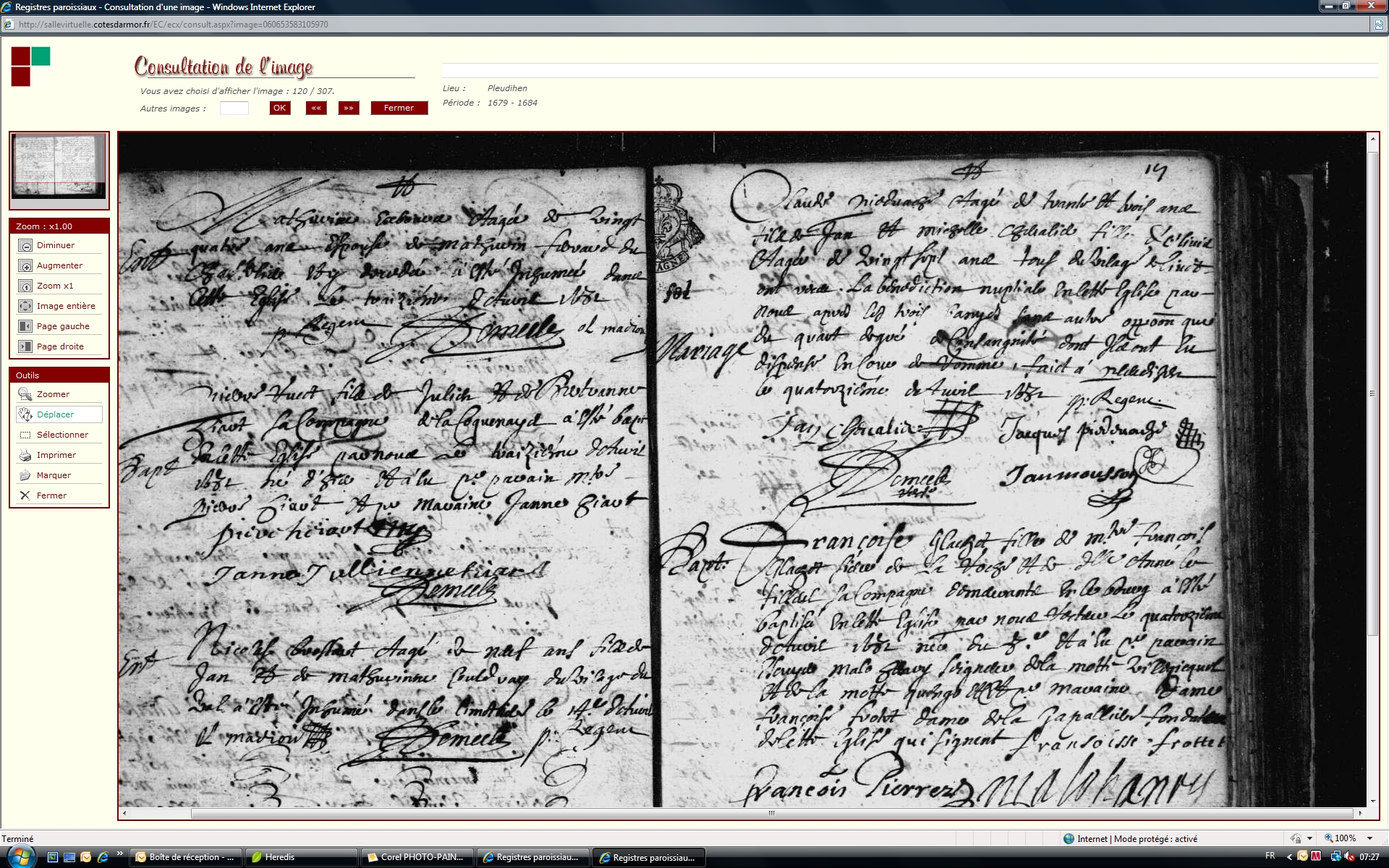Select the Zoomer magnifier tool
The height and width of the screenshot is (868, 1389).
pyautogui.click(x=25, y=395)
